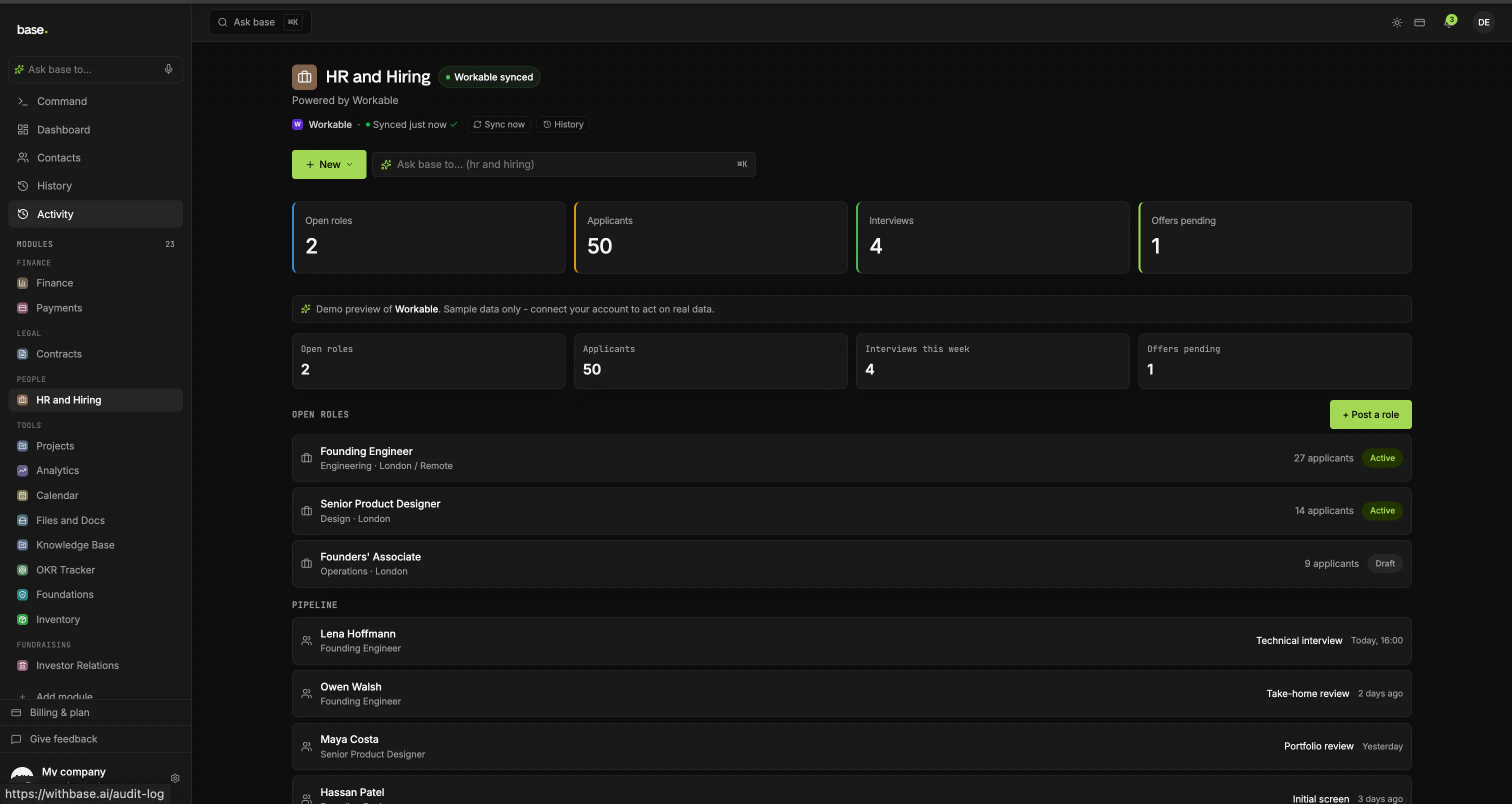Focus the sidebar 'Ask base to...' field
The width and height of the screenshot is (1512, 804).
(95, 69)
